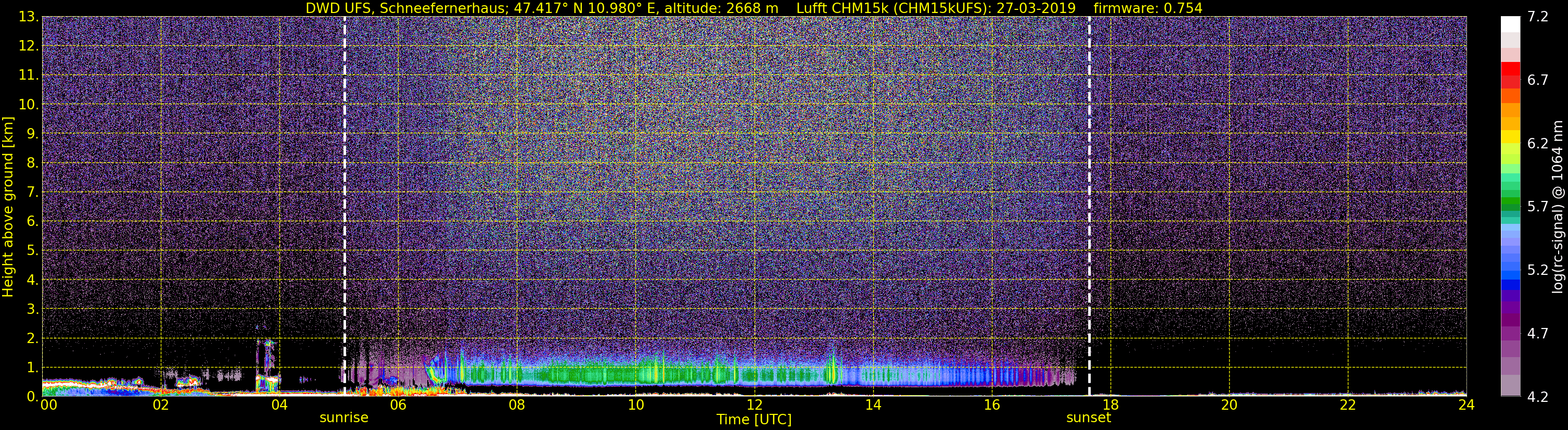Click the colorbar value '4.2'
This screenshot has height=430, width=1568.
1538,397
